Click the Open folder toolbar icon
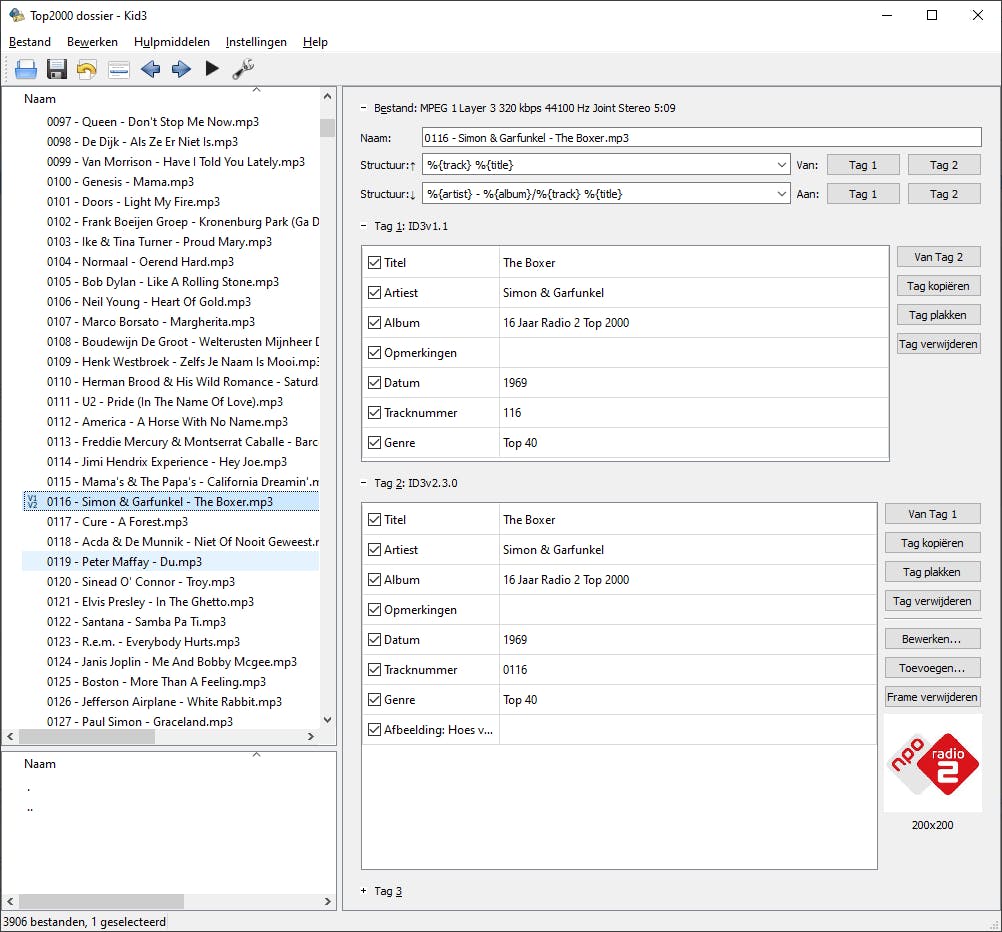Image resolution: width=1002 pixels, height=932 pixels. (x=25, y=69)
